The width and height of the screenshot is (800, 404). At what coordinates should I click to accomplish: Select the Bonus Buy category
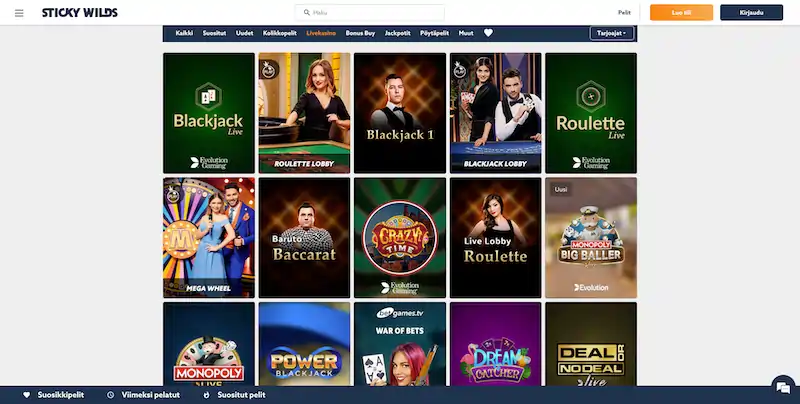[x=360, y=33]
